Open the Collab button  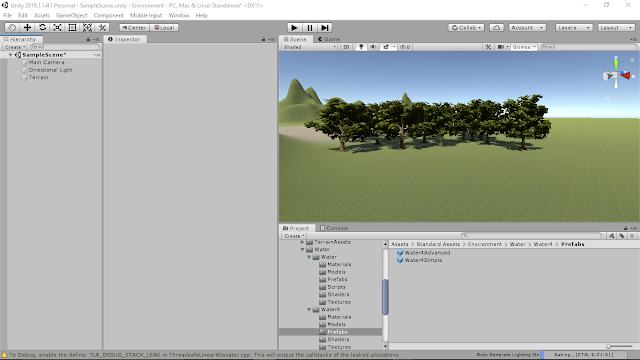pos(466,28)
